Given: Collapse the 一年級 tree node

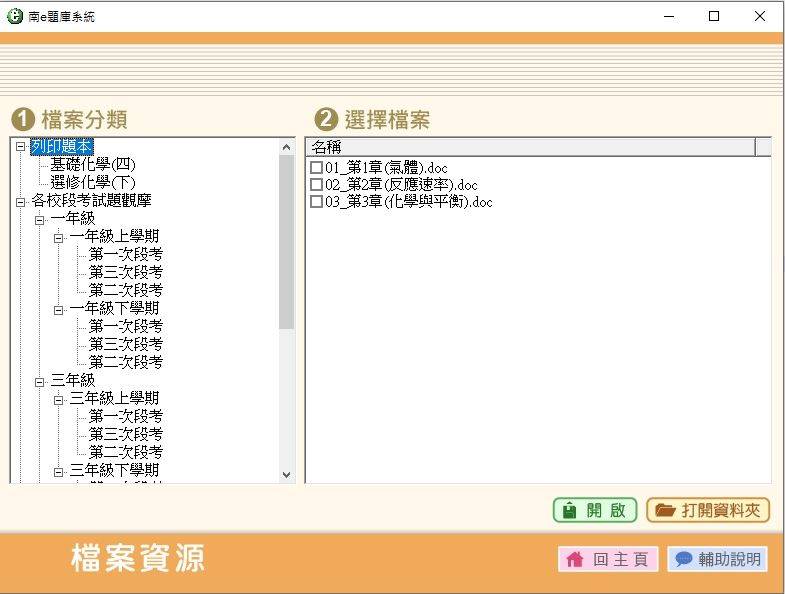Looking at the screenshot, I should (40, 220).
